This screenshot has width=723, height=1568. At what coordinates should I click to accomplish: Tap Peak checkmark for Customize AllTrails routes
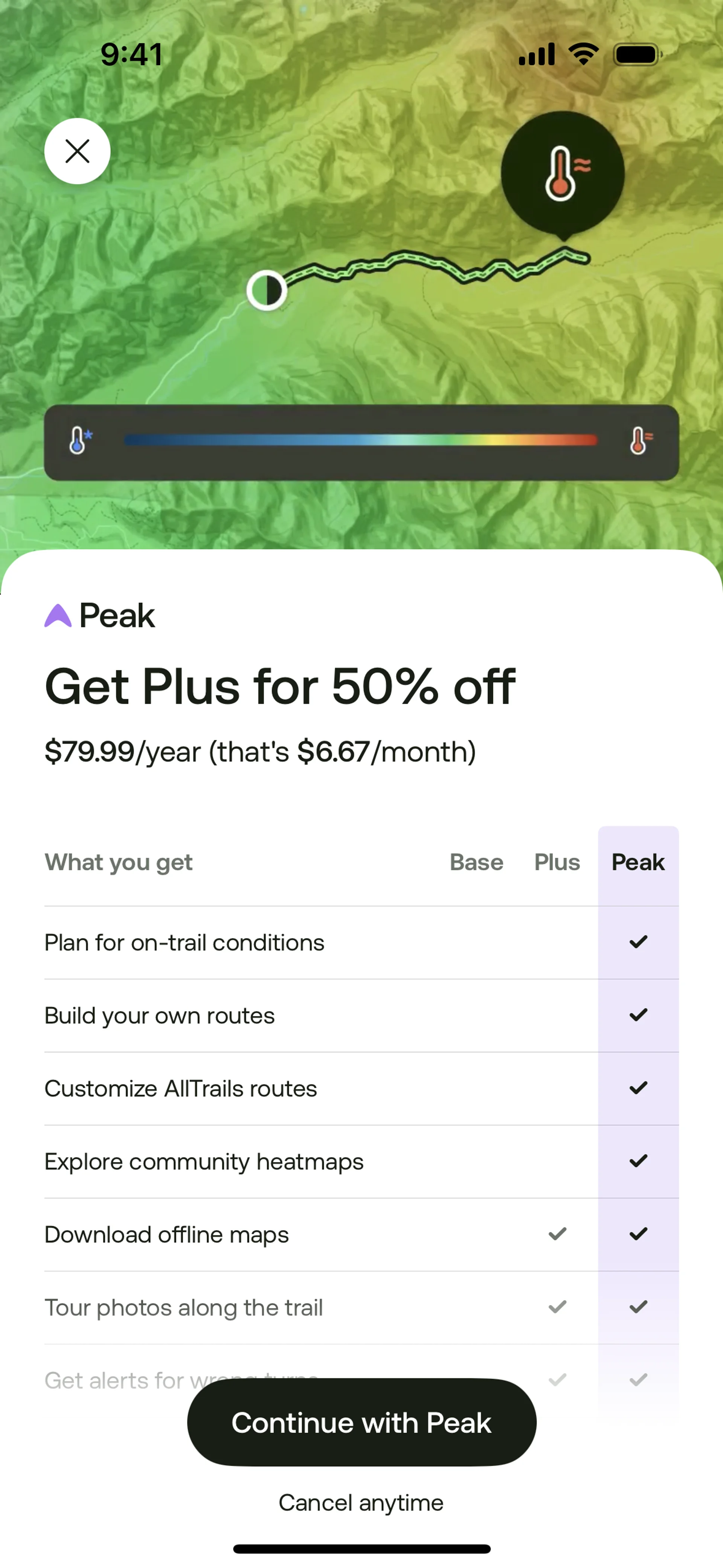click(x=638, y=1088)
